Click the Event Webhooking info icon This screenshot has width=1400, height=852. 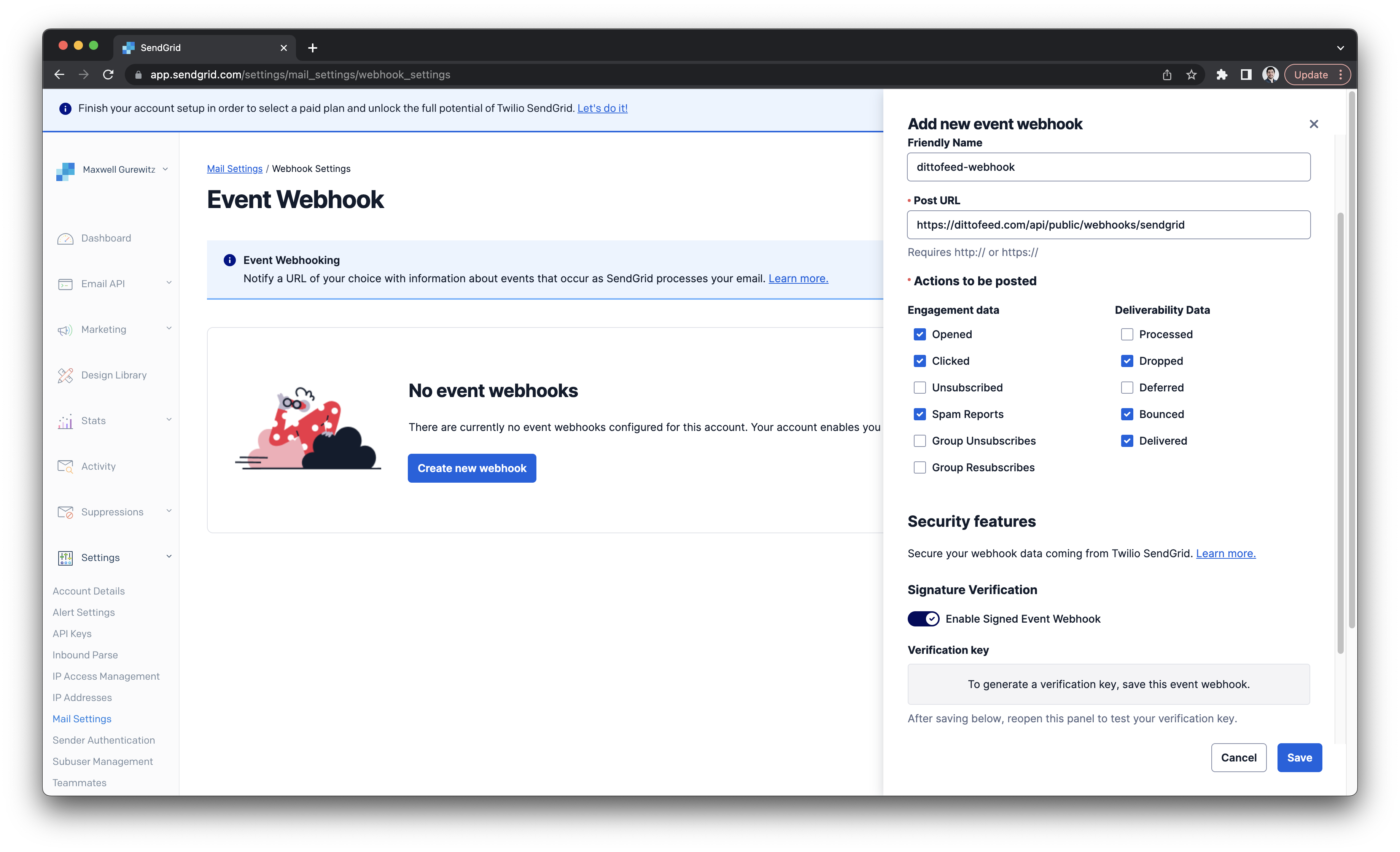click(229, 260)
